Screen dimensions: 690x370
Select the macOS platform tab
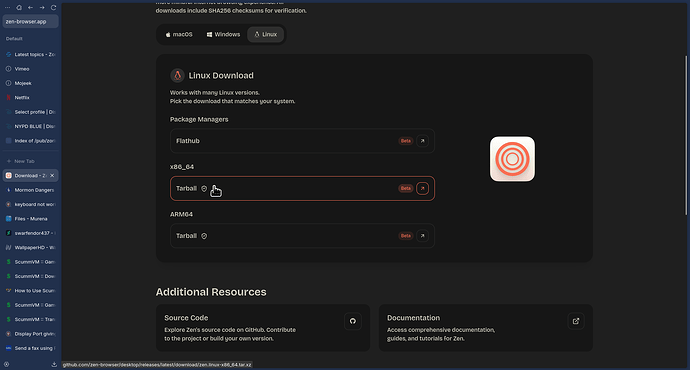coord(179,34)
